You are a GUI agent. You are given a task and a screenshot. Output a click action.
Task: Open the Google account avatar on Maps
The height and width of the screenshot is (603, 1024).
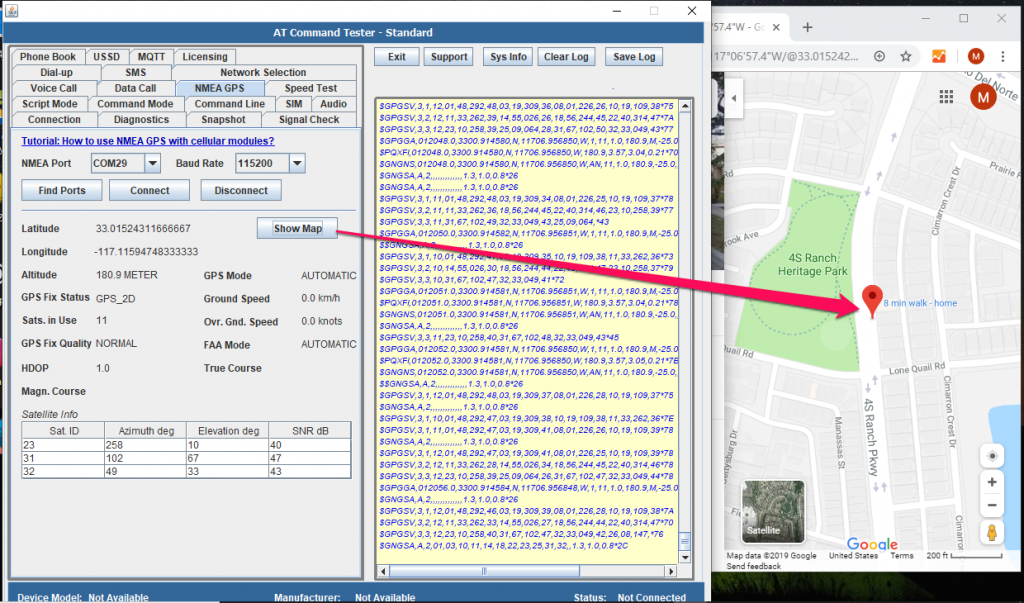983,97
